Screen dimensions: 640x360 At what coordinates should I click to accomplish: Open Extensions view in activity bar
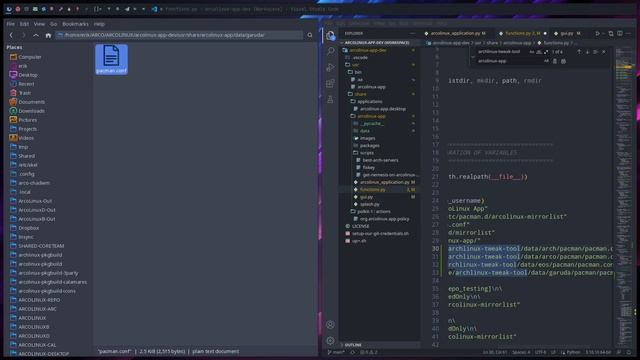(x=331, y=83)
